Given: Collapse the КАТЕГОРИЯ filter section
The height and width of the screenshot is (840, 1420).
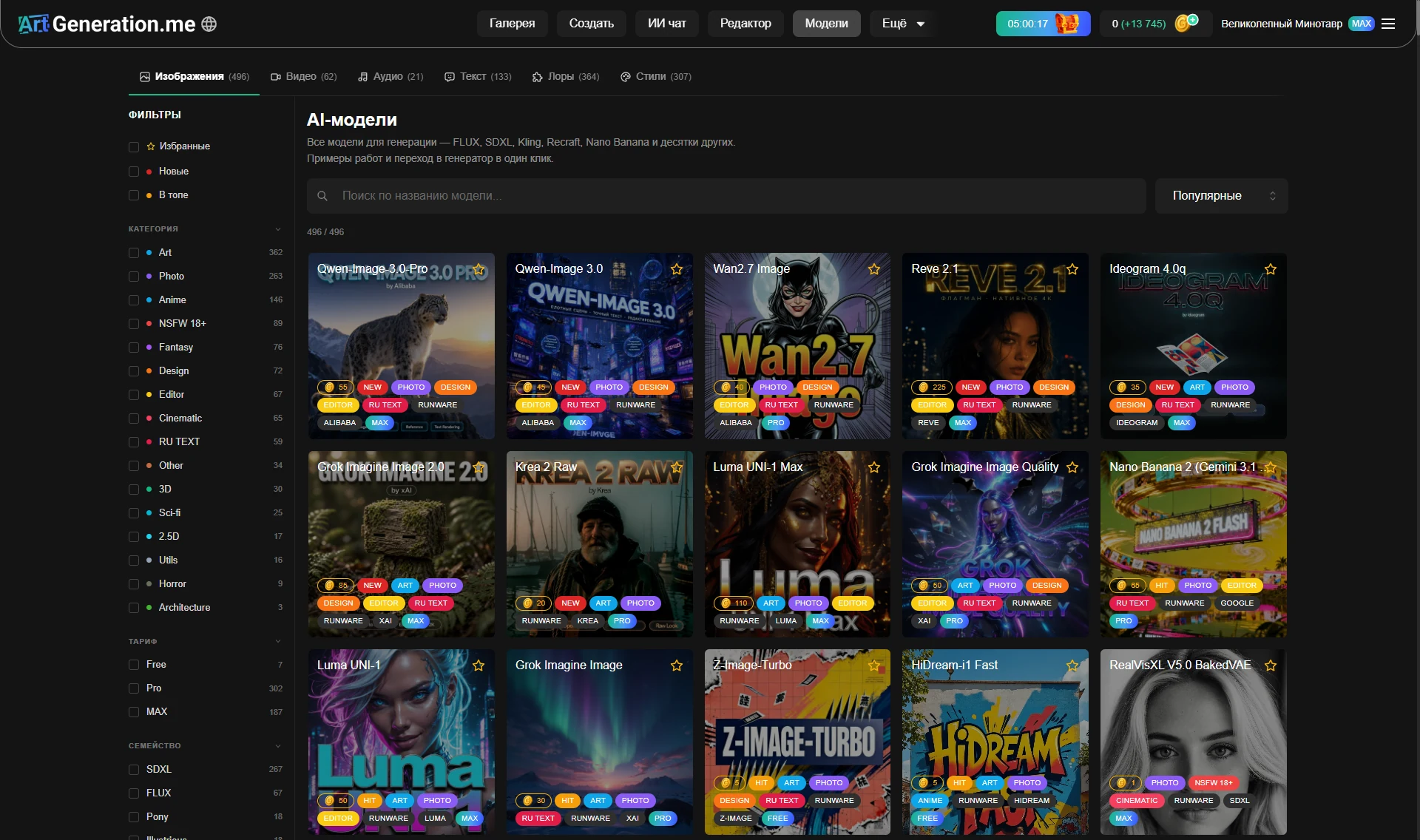Looking at the screenshot, I should point(278,229).
